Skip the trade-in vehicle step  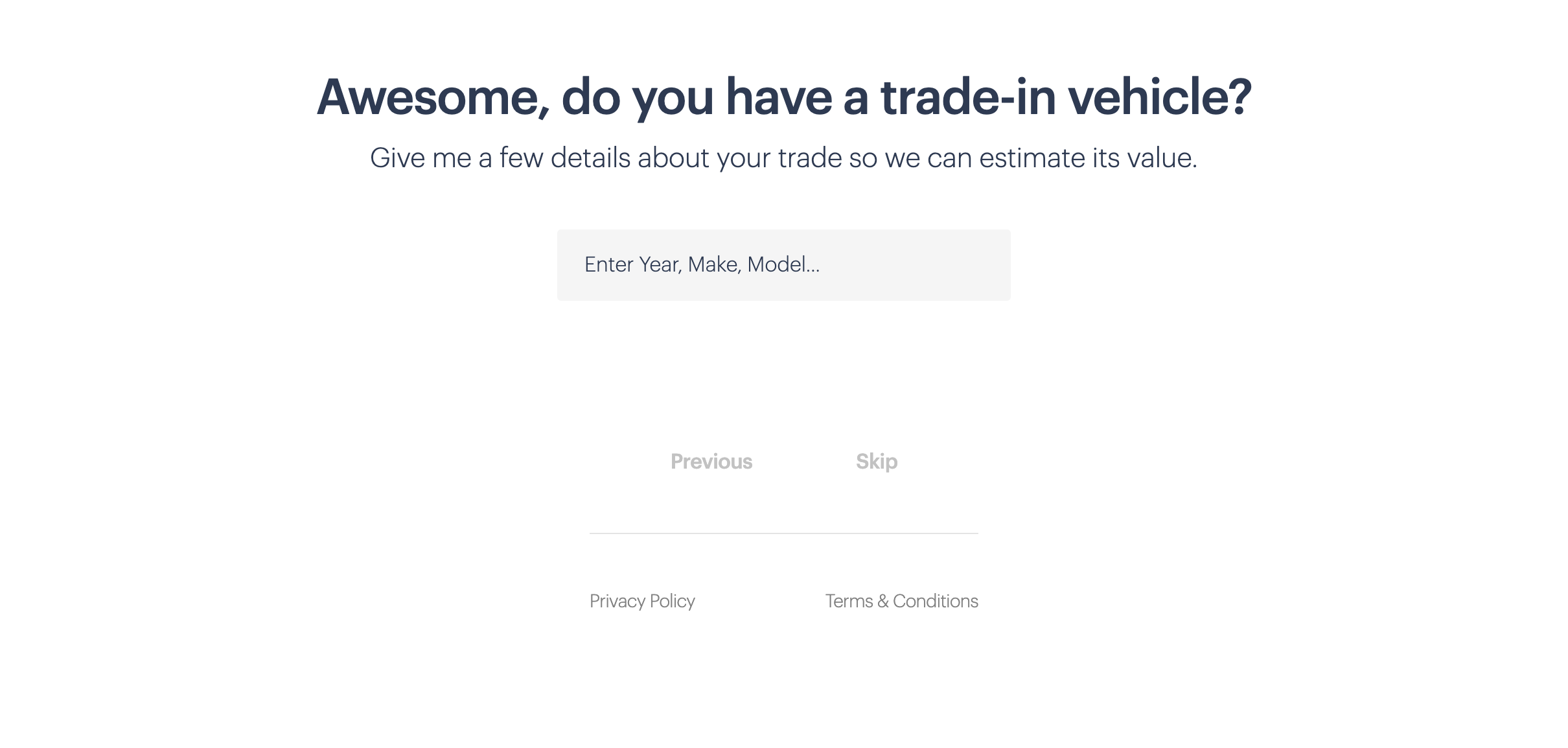click(876, 462)
